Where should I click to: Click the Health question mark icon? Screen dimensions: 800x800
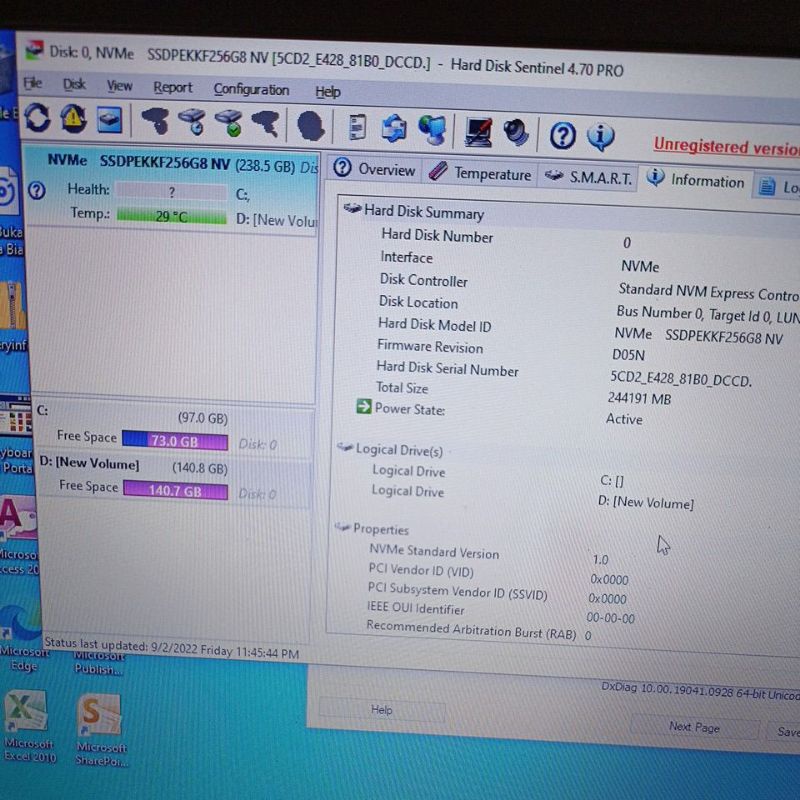[x=38, y=190]
